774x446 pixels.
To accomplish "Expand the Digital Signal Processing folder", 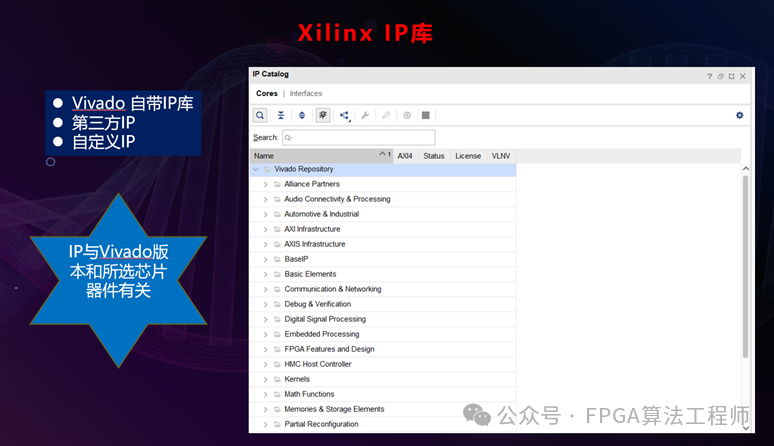I will pyautogui.click(x=266, y=319).
